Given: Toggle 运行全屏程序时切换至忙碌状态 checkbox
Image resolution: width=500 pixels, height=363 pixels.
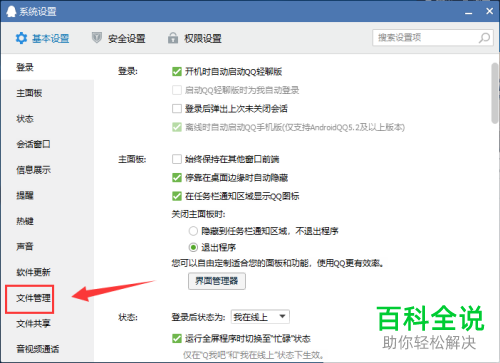Looking at the screenshot, I should coord(177,339).
